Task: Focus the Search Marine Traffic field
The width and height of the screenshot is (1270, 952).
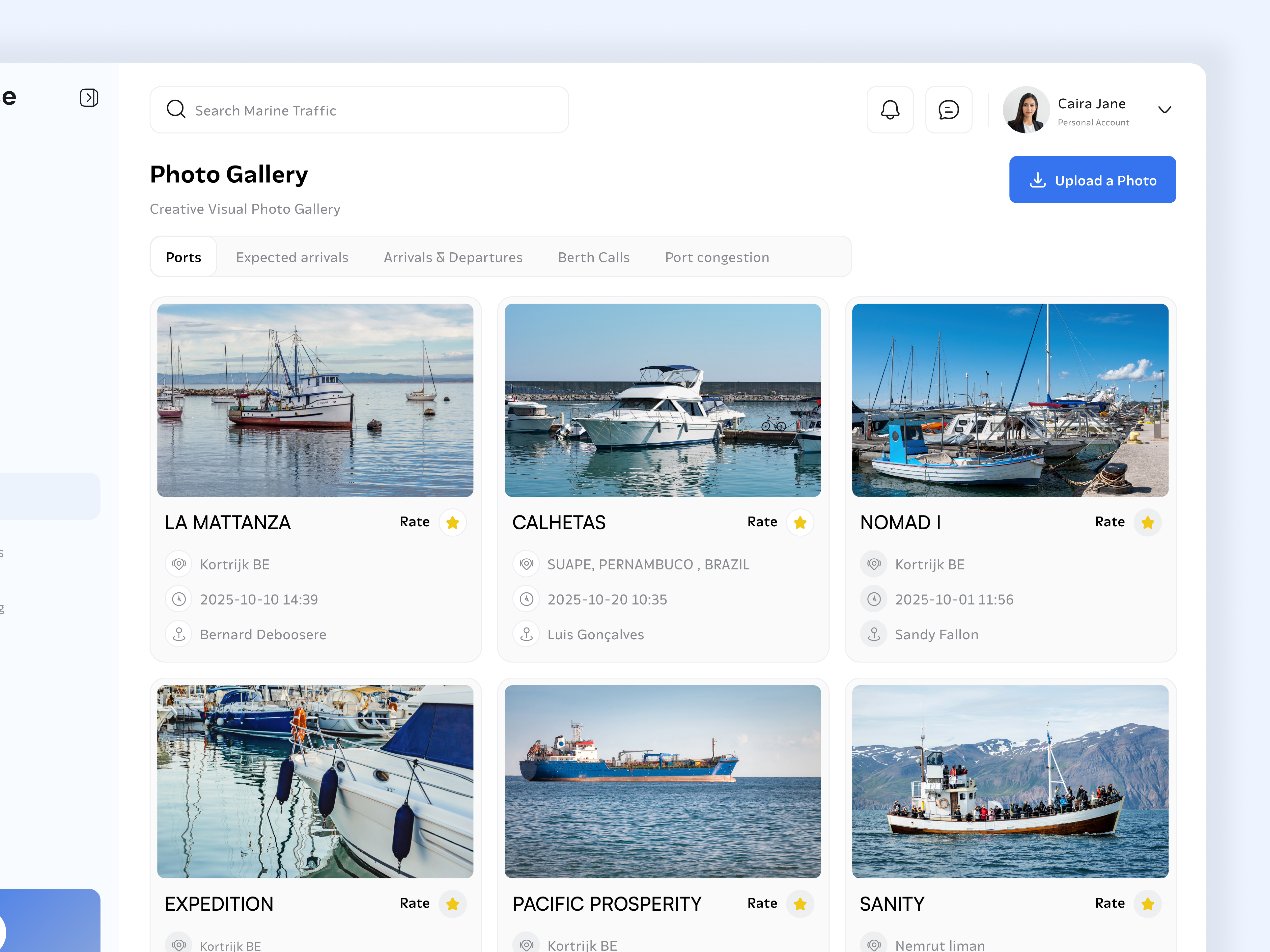Action: [359, 110]
